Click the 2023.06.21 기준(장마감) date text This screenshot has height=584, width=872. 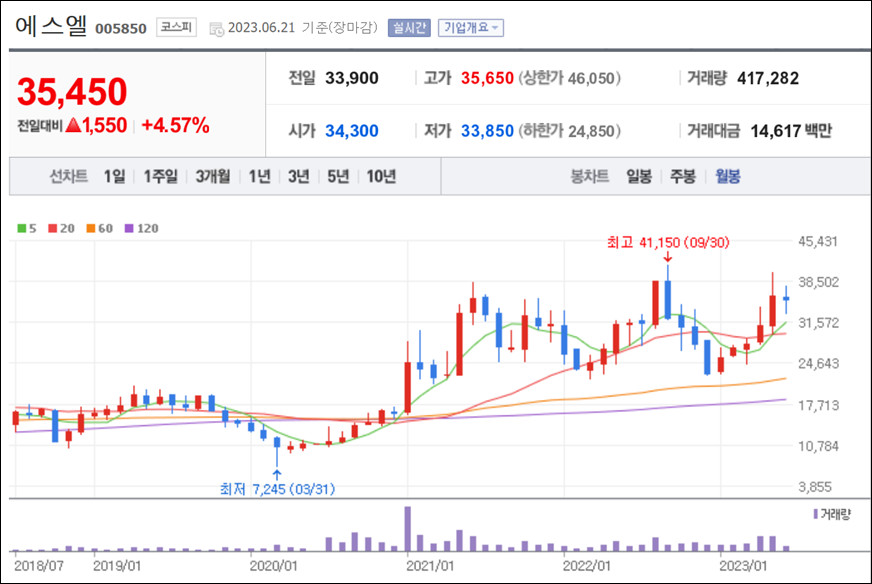point(303,28)
